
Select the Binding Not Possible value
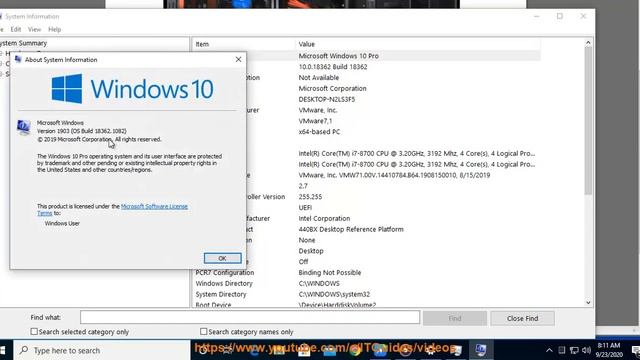330,273
